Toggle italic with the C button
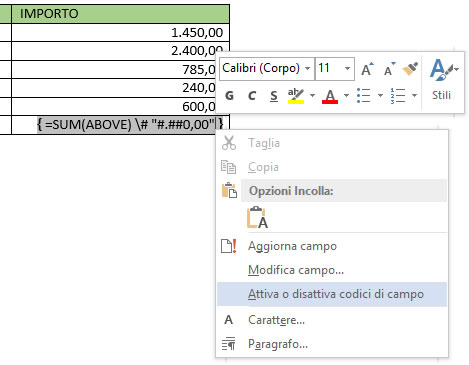 (252, 96)
